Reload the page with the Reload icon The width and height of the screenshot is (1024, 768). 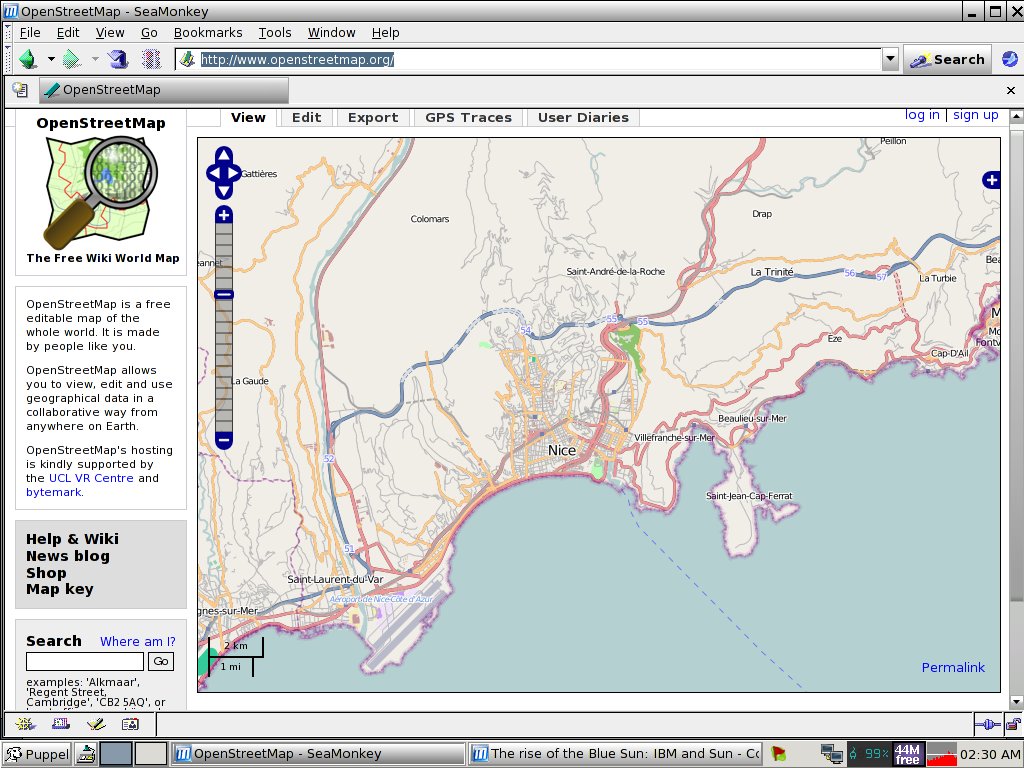pyautogui.click(x=118, y=59)
